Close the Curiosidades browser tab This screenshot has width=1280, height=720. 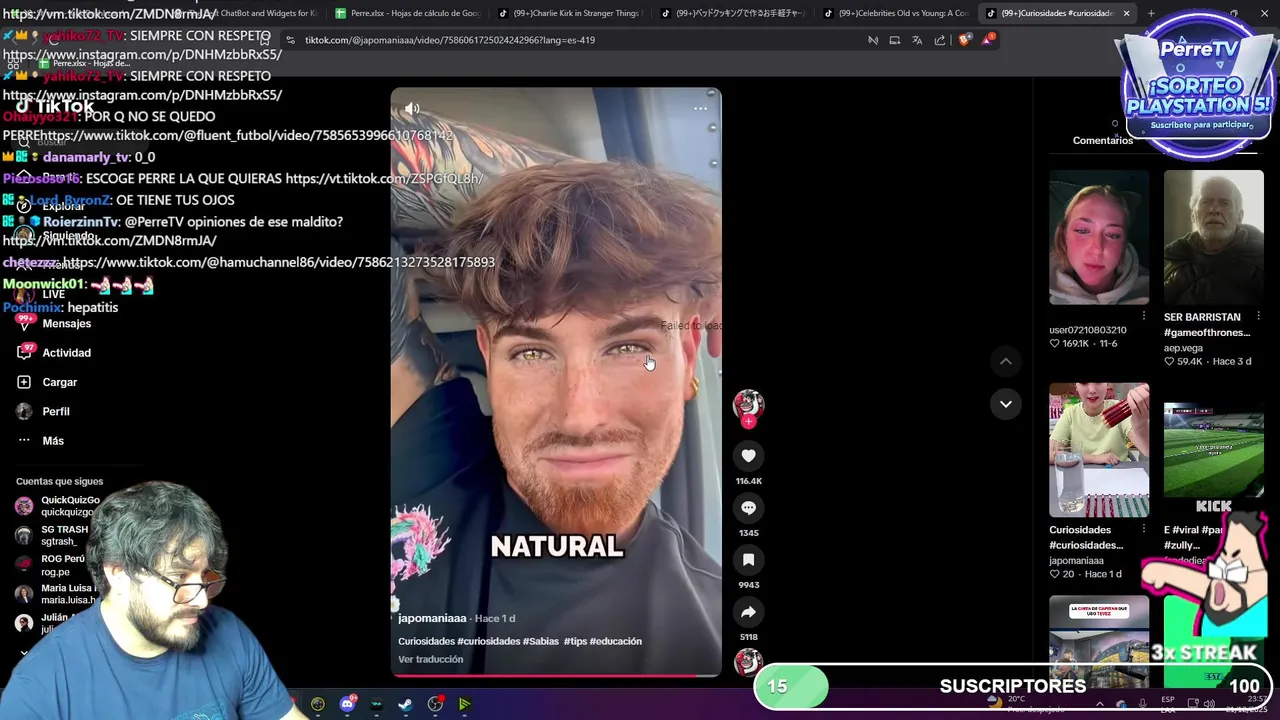1126,13
